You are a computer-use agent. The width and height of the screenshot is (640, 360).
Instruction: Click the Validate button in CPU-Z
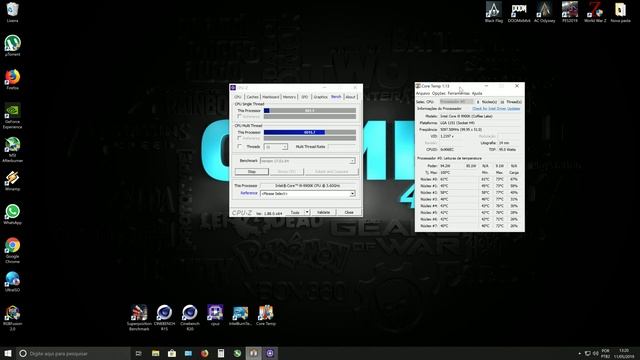(x=324, y=212)
